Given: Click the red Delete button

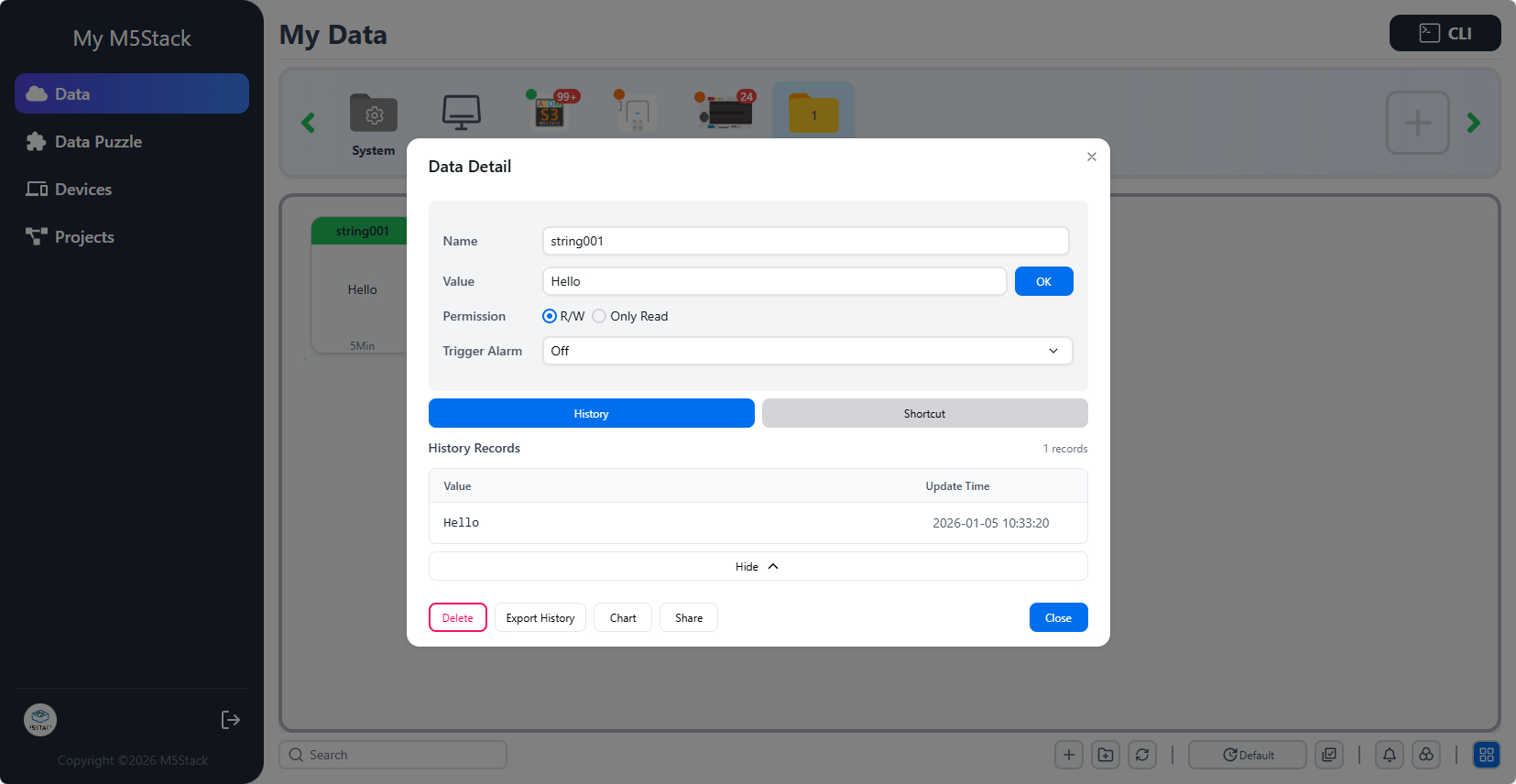Looking at the screenshot, I should point(457,617).
